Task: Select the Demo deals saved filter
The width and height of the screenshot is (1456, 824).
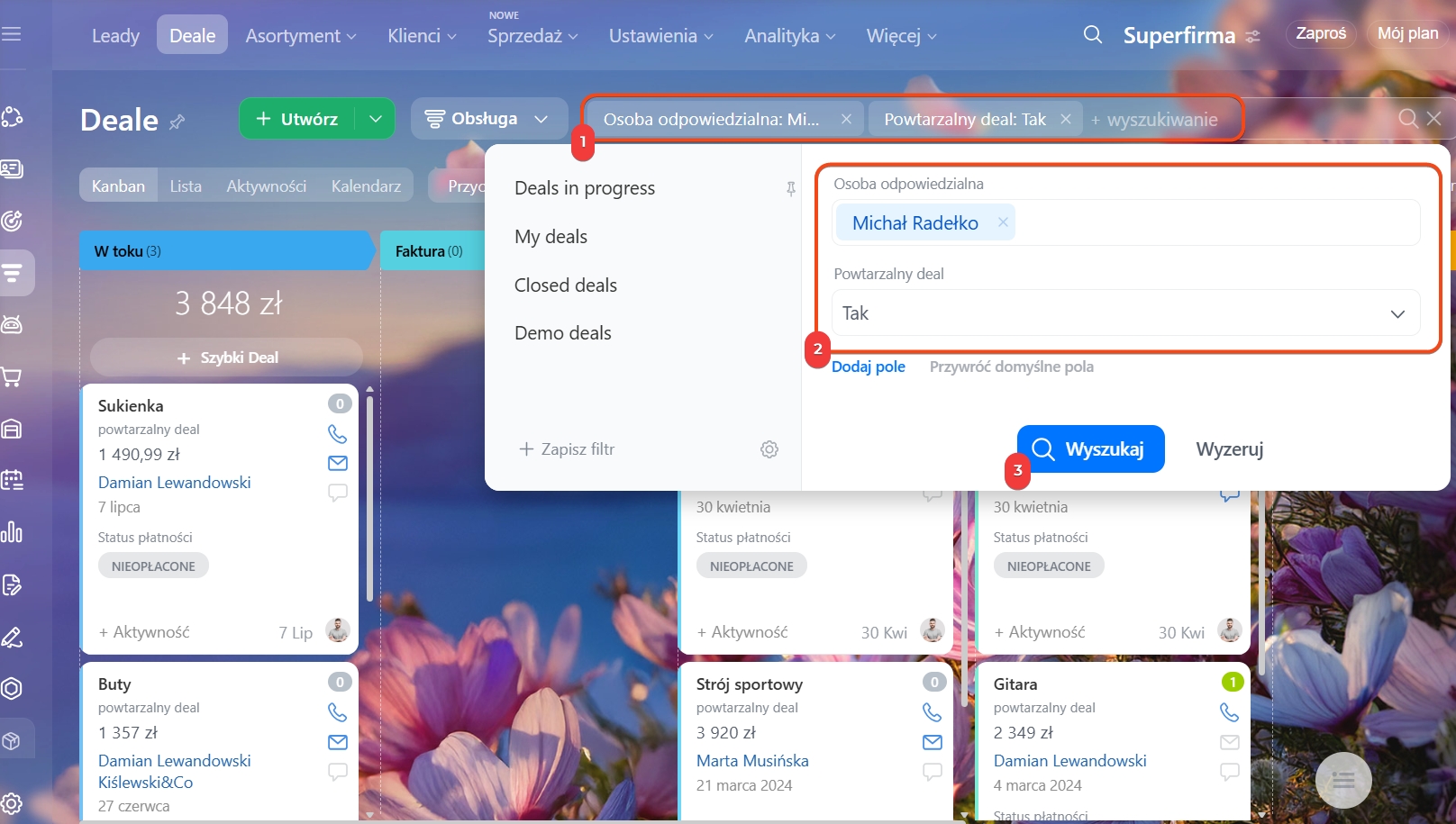Action: (562, 333)
